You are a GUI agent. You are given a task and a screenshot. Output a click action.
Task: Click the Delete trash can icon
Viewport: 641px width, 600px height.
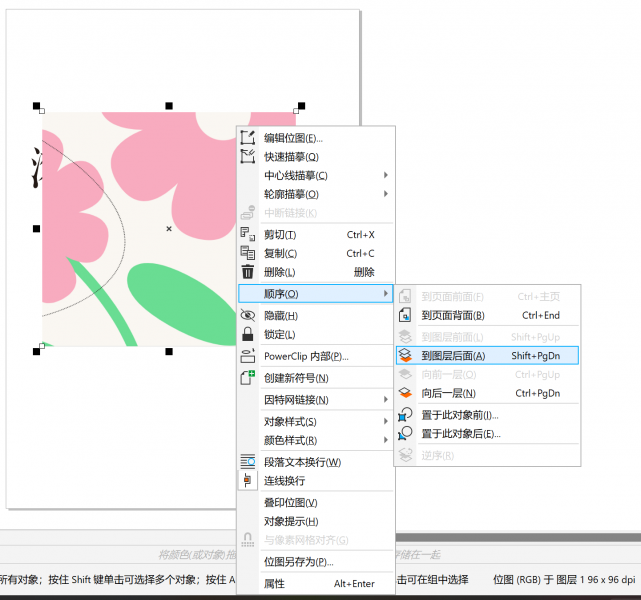(248, 272)
